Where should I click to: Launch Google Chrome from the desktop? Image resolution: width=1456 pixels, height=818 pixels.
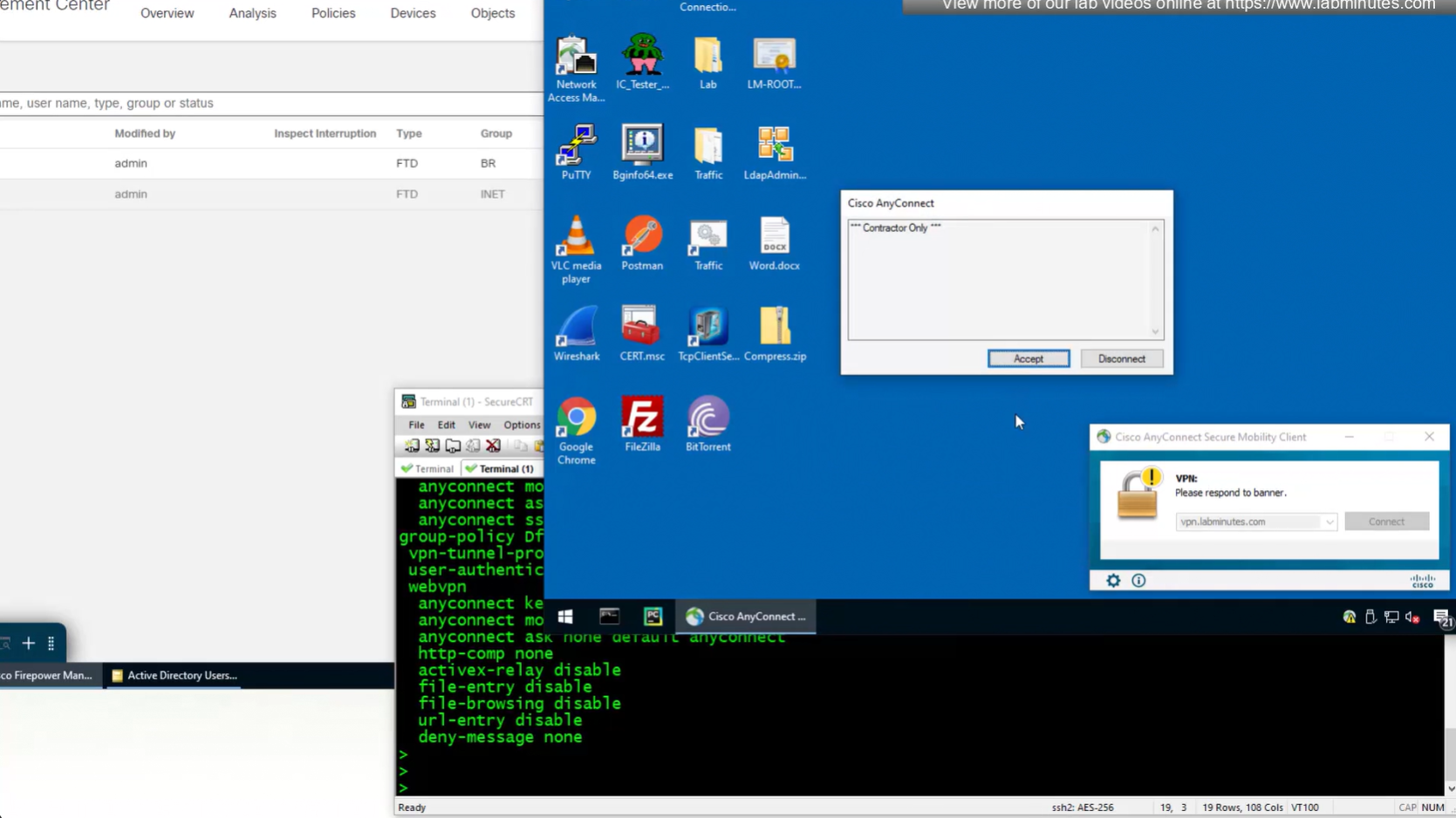(576, 427)
